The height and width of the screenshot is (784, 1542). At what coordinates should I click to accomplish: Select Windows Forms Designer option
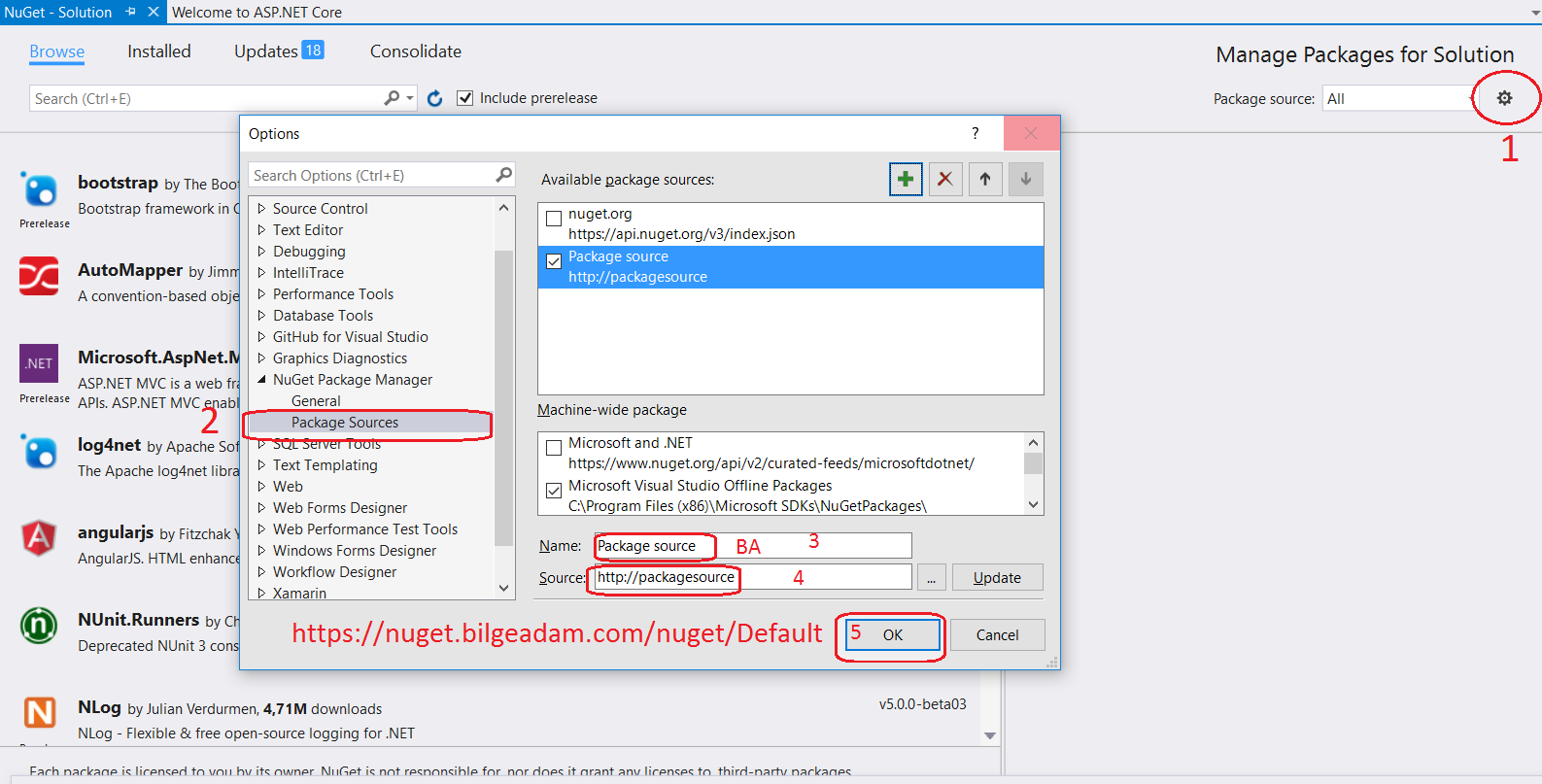coord(354,550)
